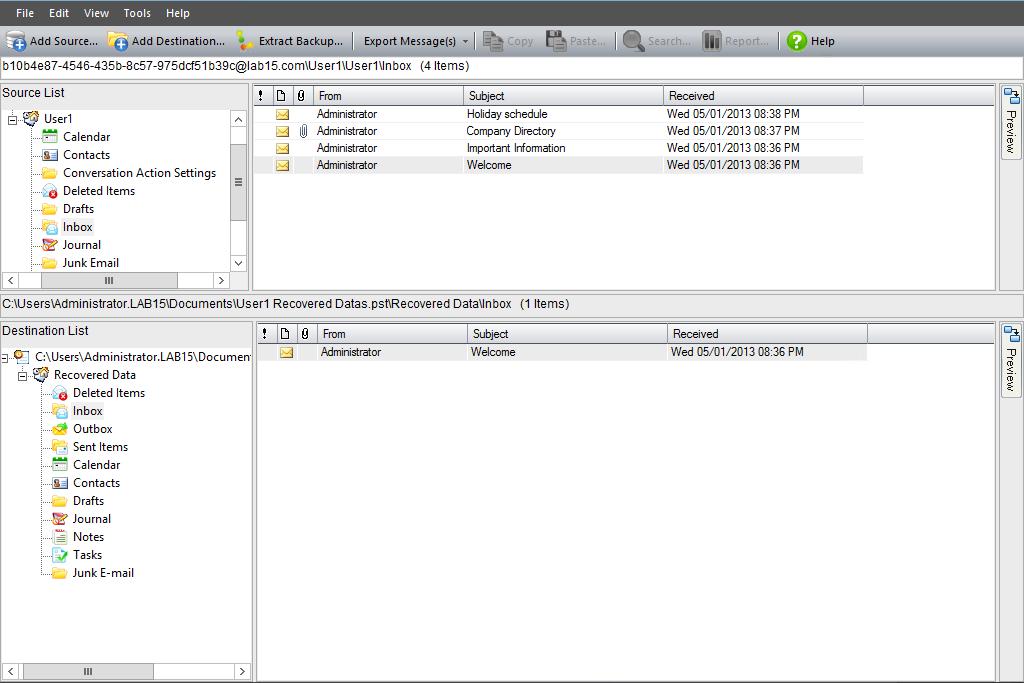Select the Holiday schedule message
Image resolution: width=1024 pixels, height=683 pixels.
coord(558,114)
